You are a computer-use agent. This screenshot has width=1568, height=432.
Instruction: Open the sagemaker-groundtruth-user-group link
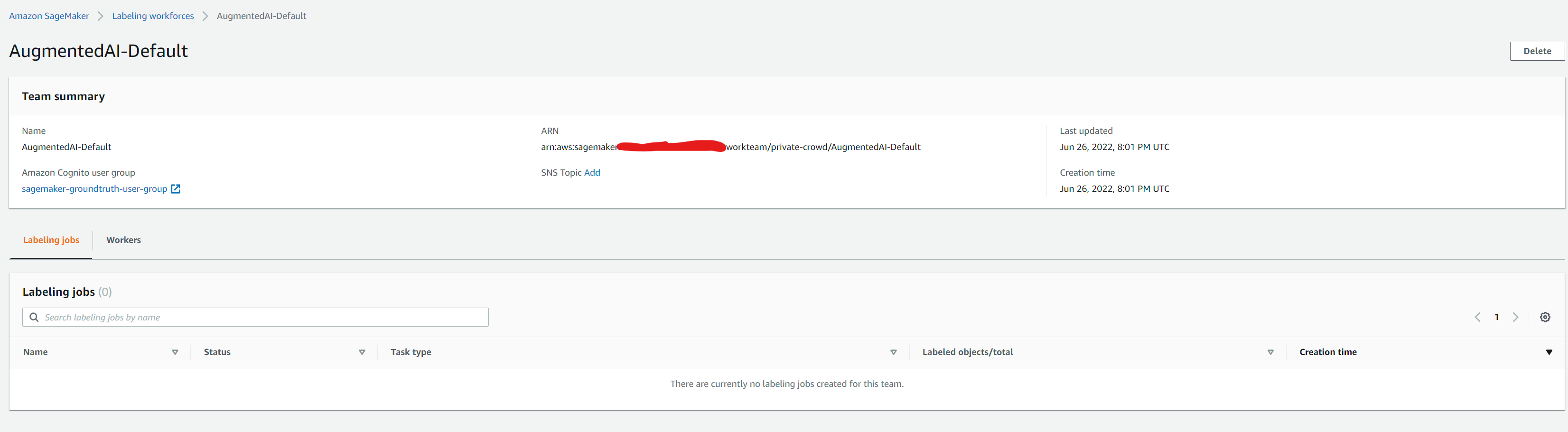(94, 189)
